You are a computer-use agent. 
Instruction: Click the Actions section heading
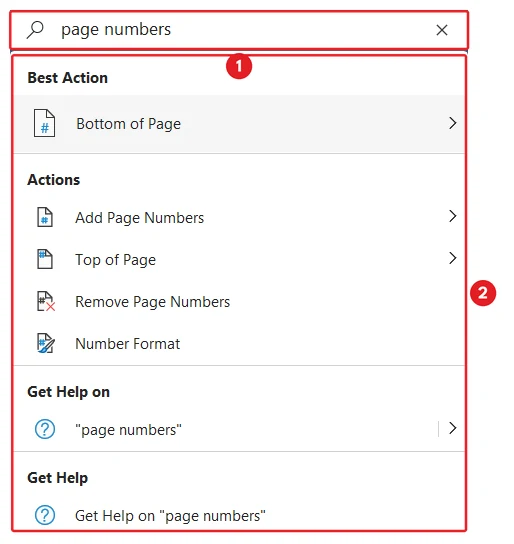pos(54,180)
